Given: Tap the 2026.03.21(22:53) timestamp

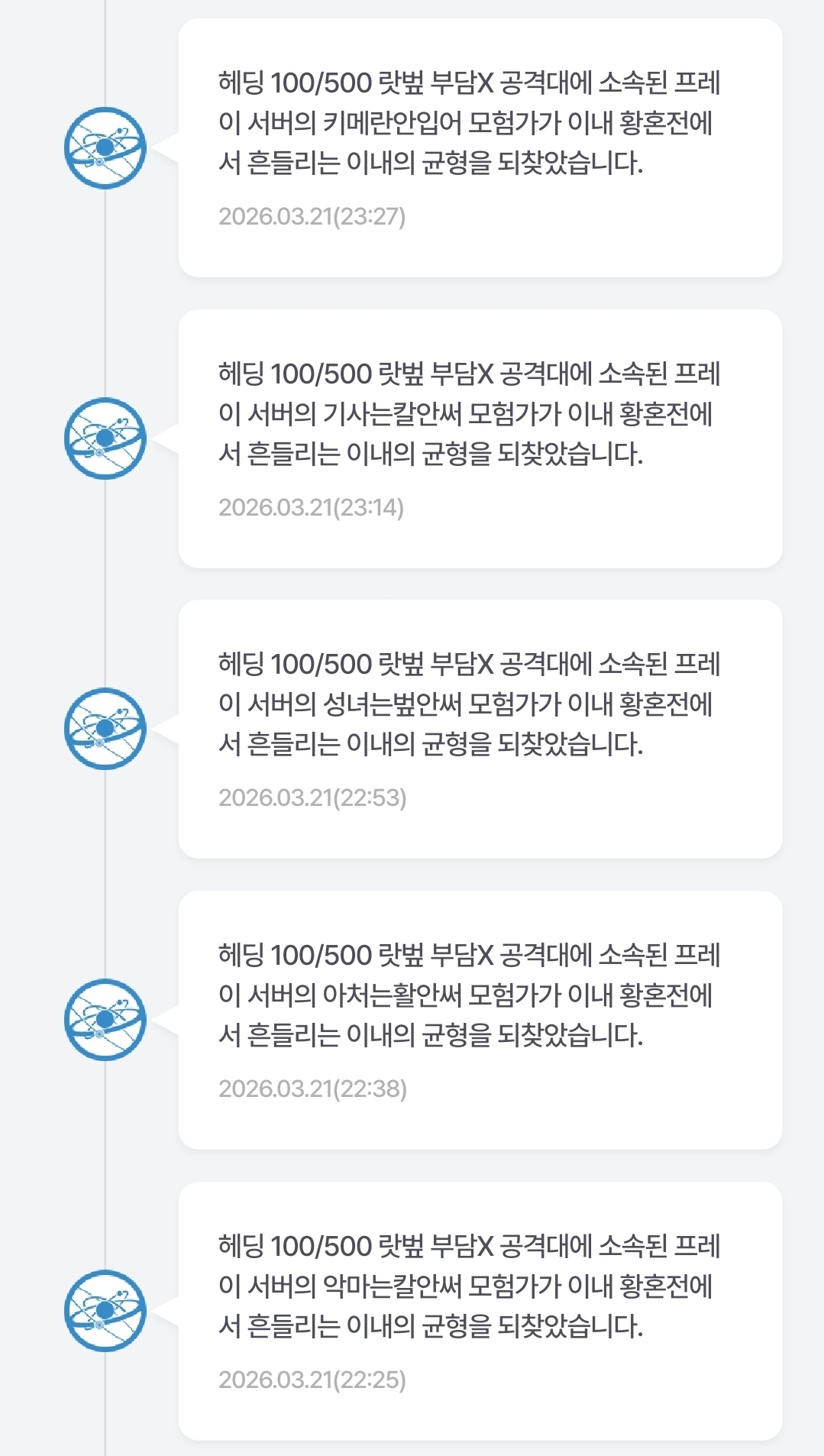Looking at the screenshot, I should (x=312, y=798).
